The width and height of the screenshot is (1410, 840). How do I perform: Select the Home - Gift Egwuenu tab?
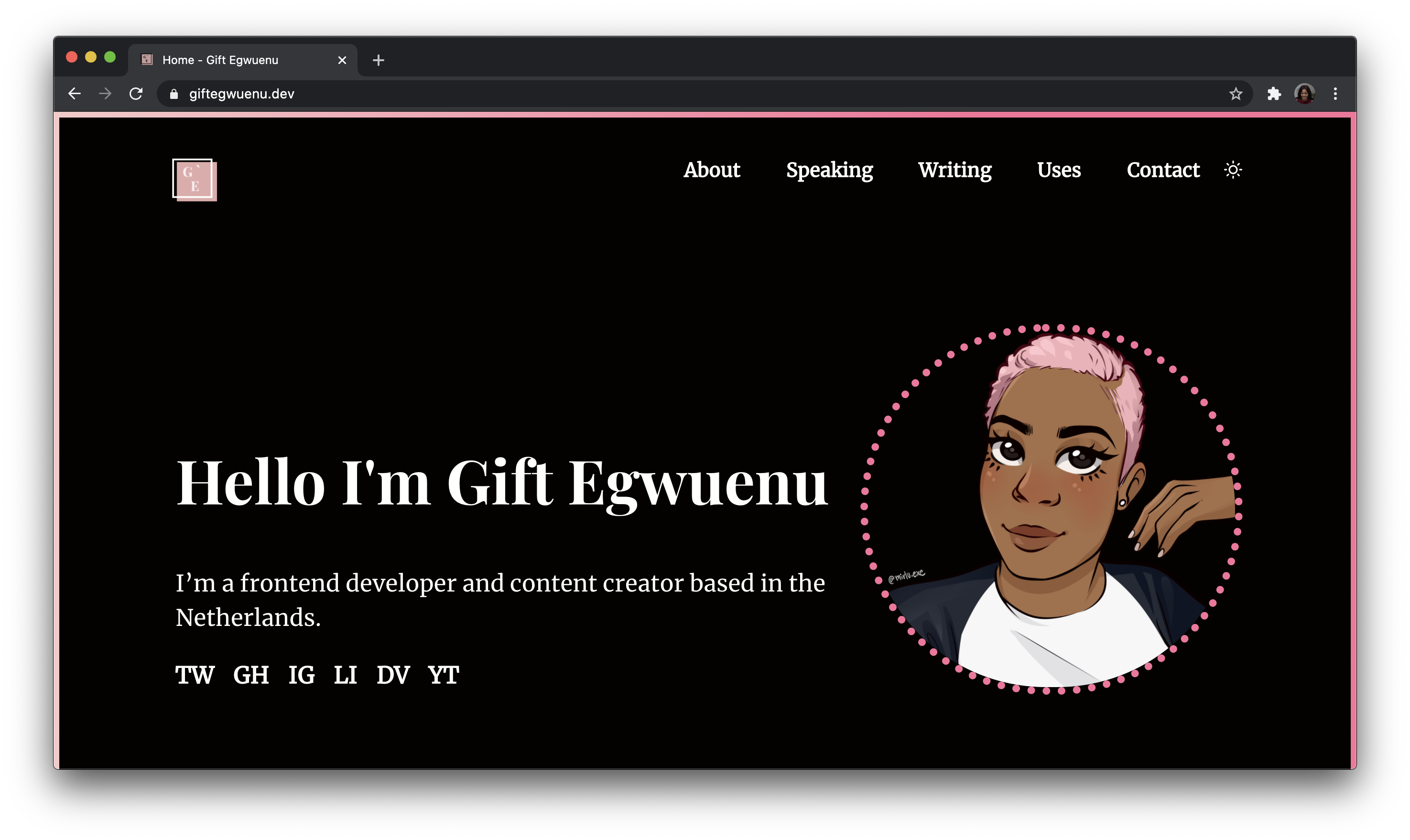[243, 60]
